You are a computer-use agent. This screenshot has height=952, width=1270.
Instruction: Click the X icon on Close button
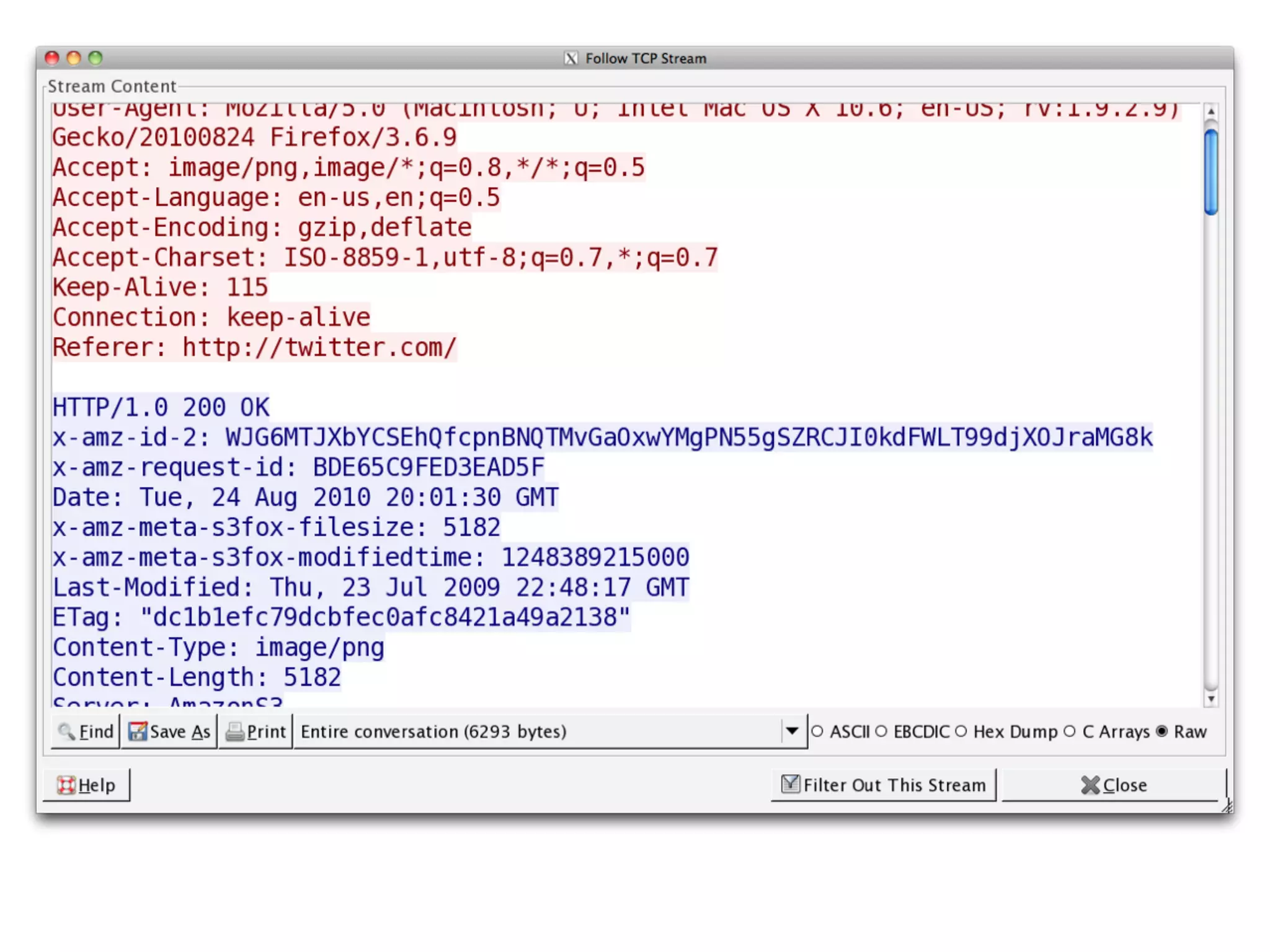point(1090,785)
